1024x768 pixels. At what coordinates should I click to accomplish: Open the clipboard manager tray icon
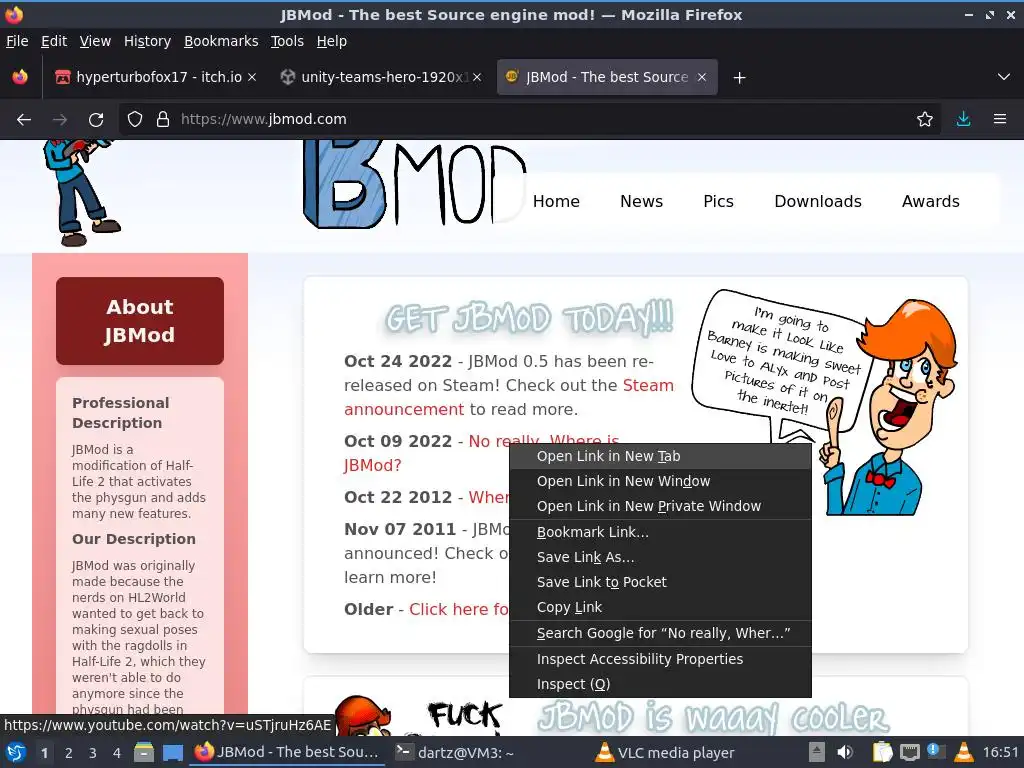tap(882, 752)
